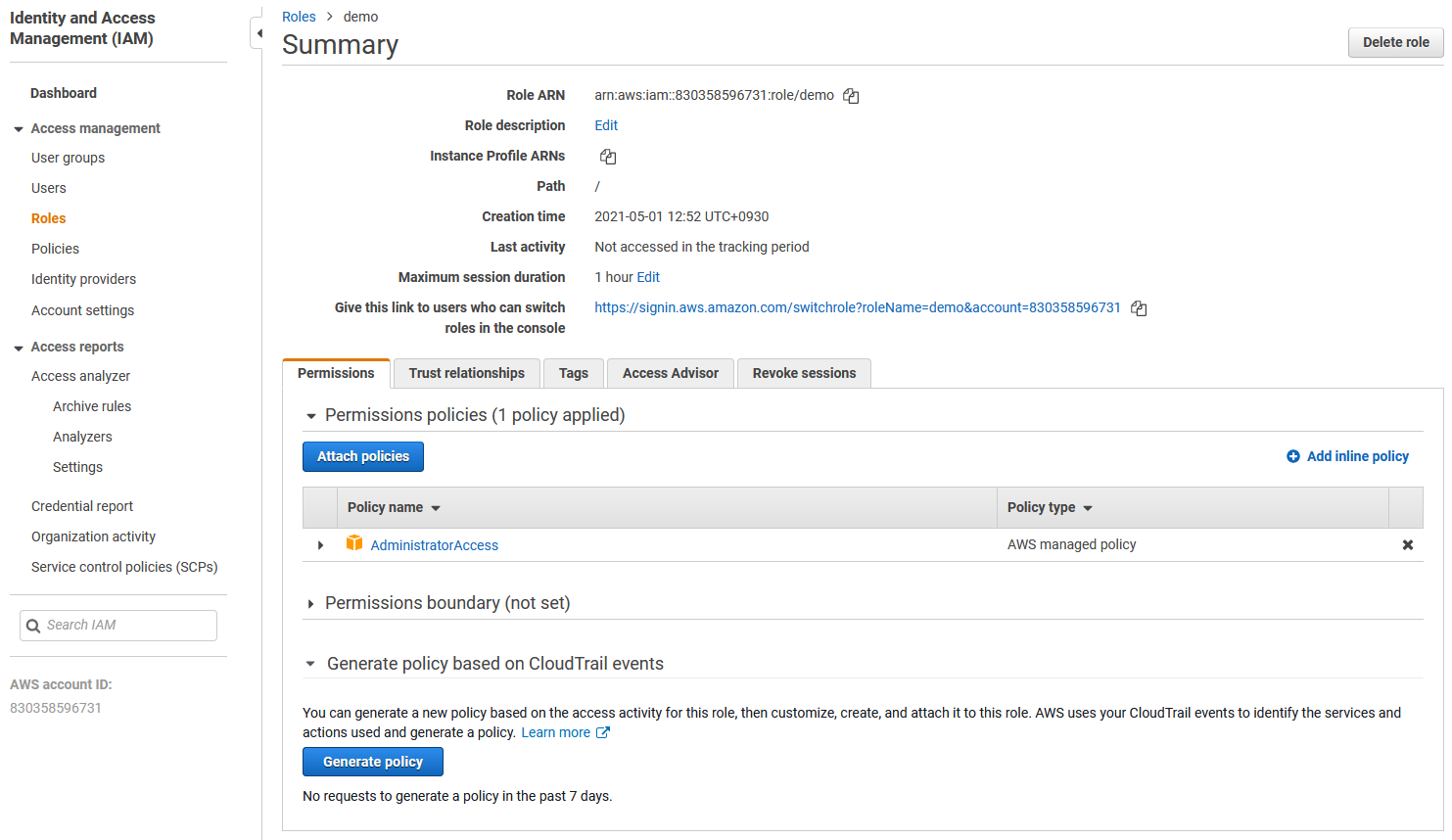Open Policies in sidebar
Screen dimensions: 1452x840
[55, 249]
